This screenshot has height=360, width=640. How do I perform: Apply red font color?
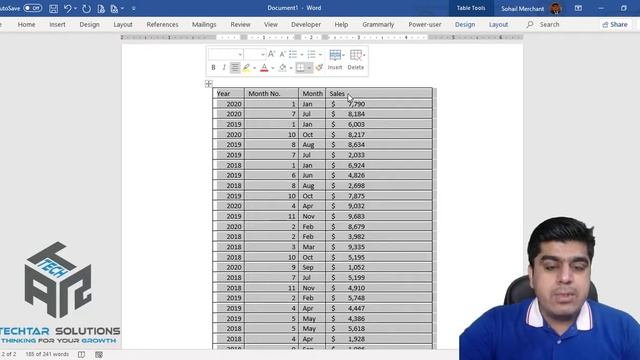(264, 67)
